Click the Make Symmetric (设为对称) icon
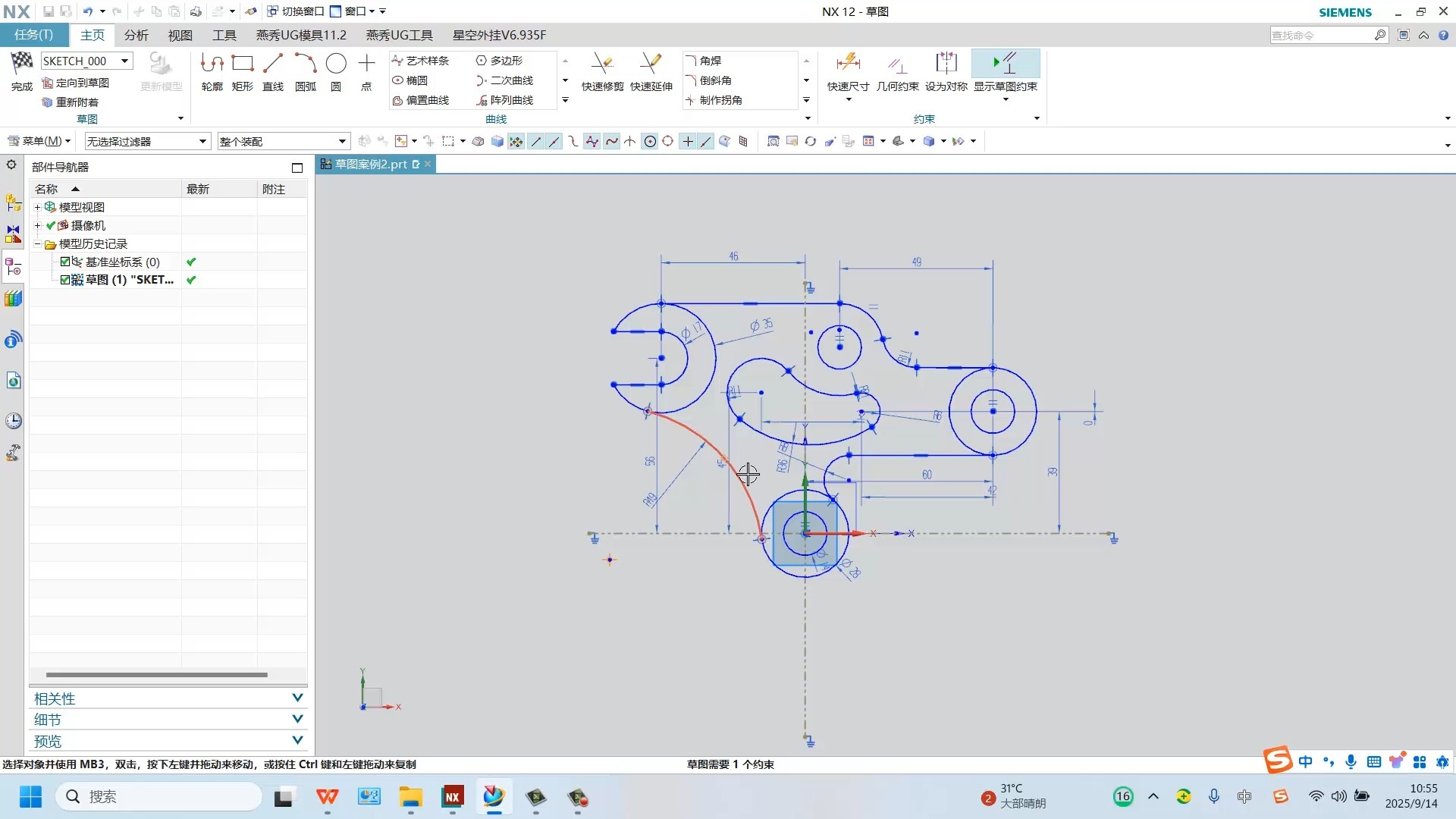Screen dimensions: 1456x819 946,64
